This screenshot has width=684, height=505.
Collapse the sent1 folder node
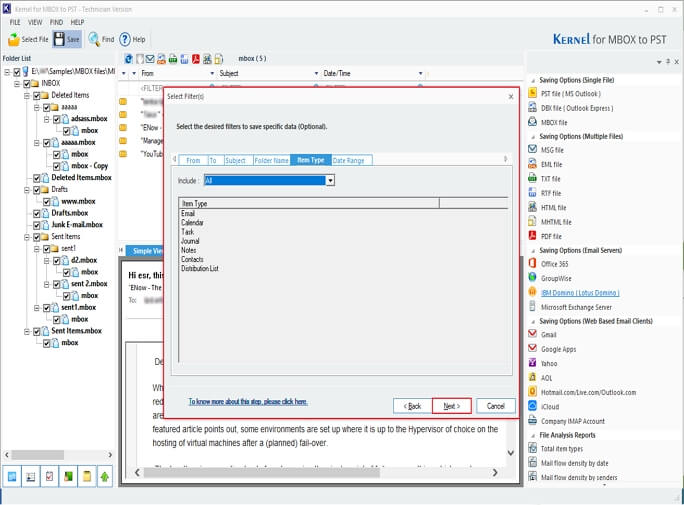click(x=37, y=249)
